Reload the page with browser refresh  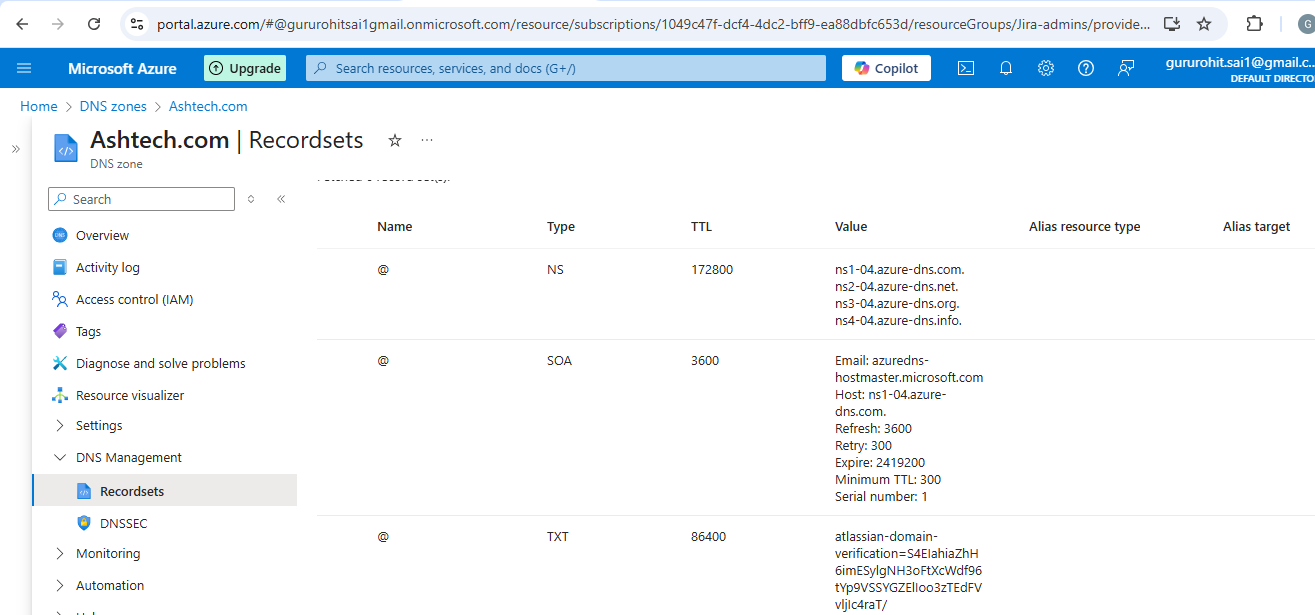point(94,23)
